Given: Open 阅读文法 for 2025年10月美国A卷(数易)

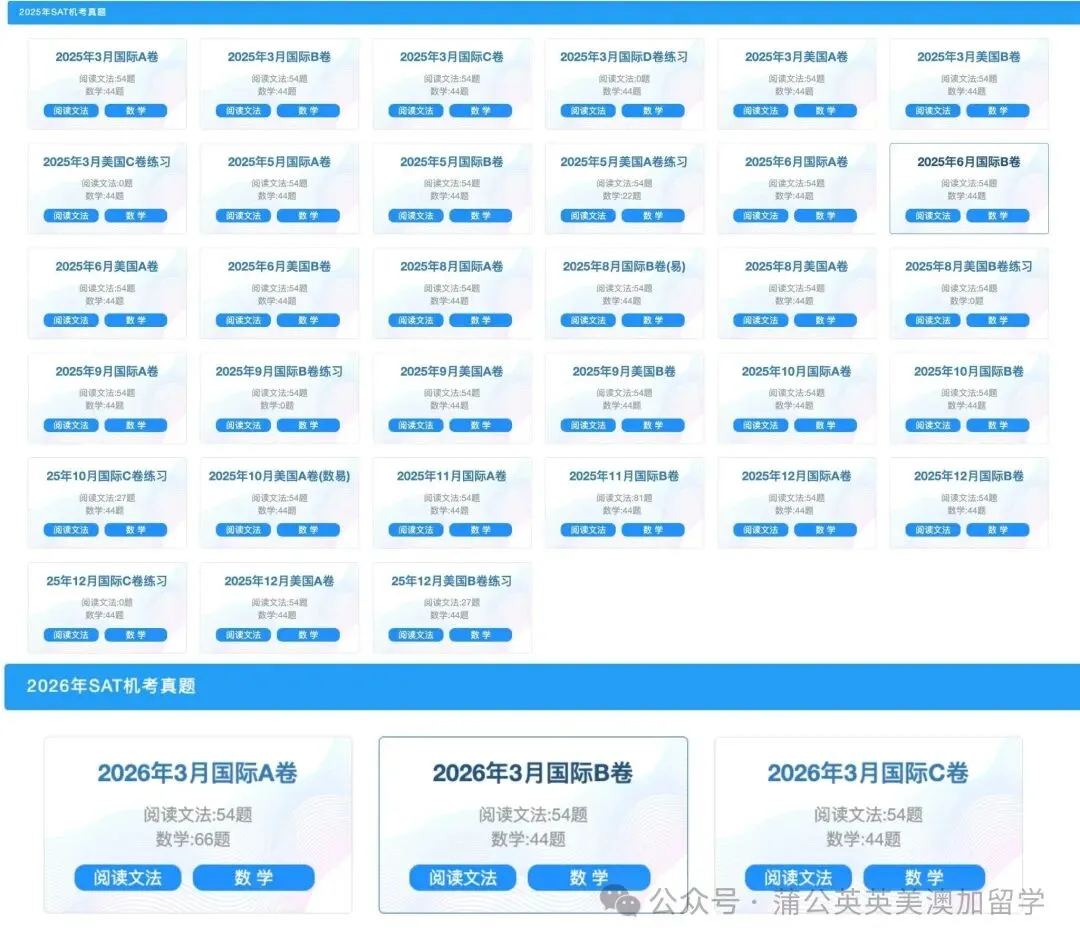Looking at the screenshot, I should 242,530.
